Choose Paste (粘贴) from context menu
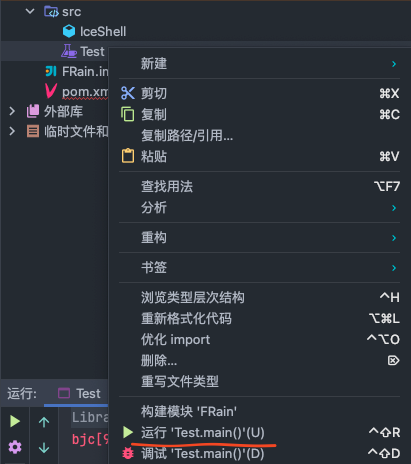The width and height of the screenshot is (411, 464). (x=259, y=156)
